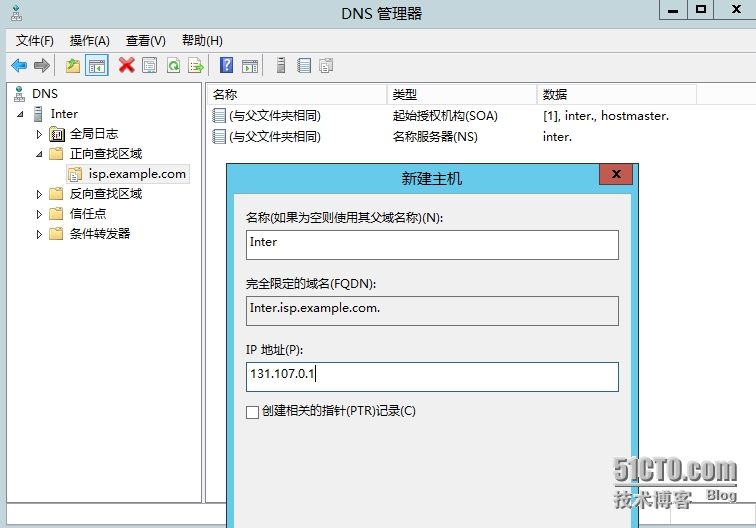Select 反向查找区域 in tree
The height and width of the screenshot is (528, 756).
(106, 194)
